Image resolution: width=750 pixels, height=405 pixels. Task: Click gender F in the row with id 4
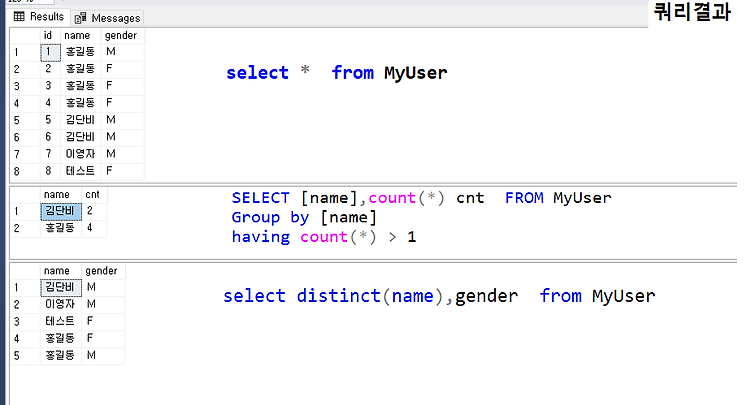(x=123, y=103)
